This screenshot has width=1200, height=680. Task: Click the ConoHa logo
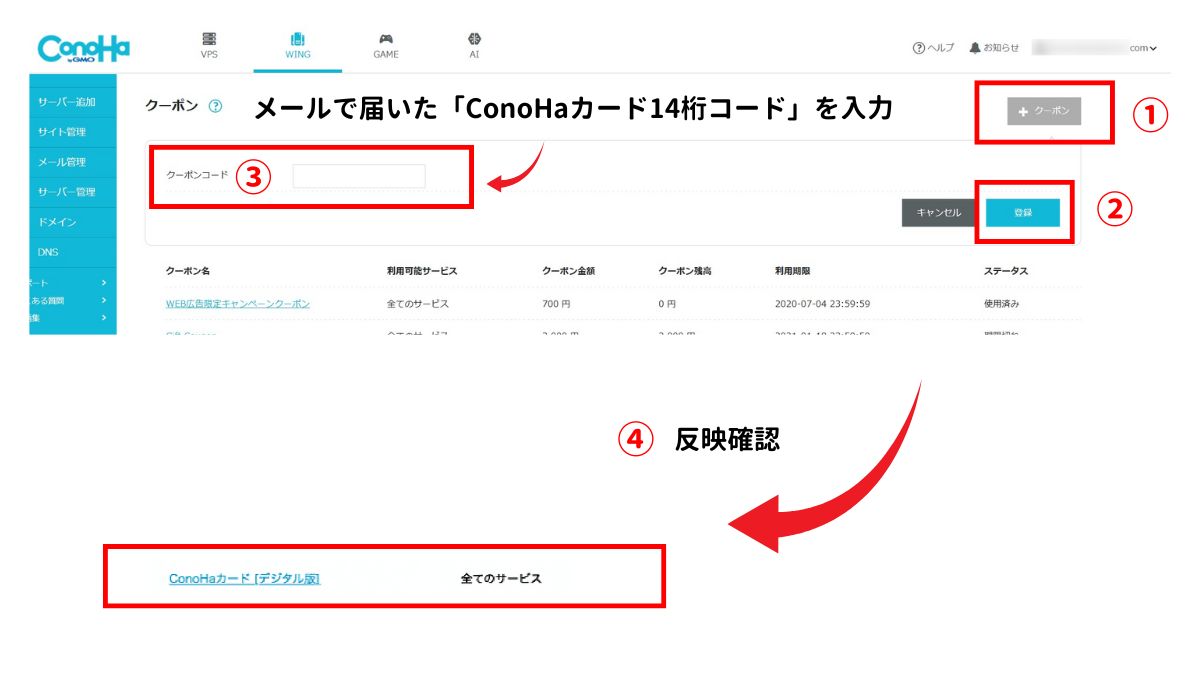click(x=84, y=49)
